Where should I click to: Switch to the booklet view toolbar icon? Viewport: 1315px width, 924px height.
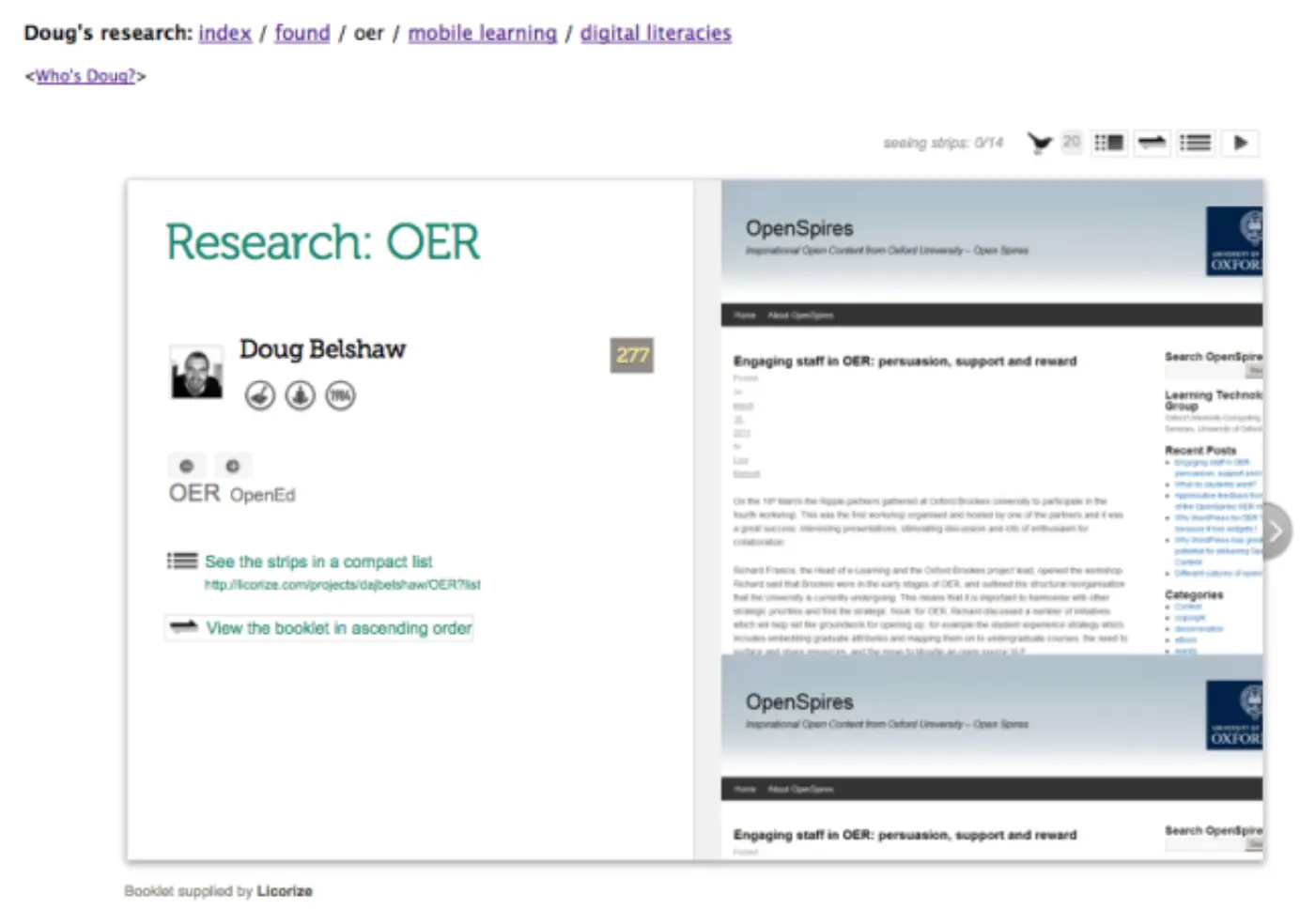[x=1109, y=143]
